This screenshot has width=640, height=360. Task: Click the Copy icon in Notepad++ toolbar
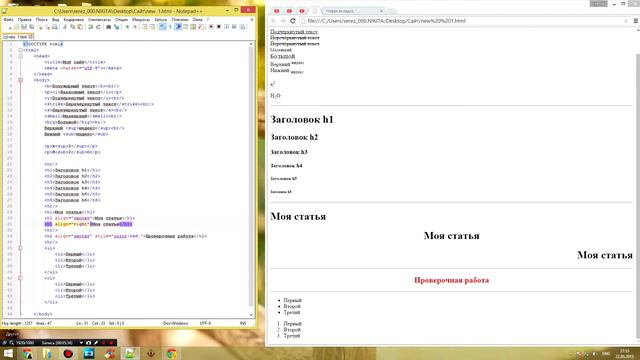73,27
